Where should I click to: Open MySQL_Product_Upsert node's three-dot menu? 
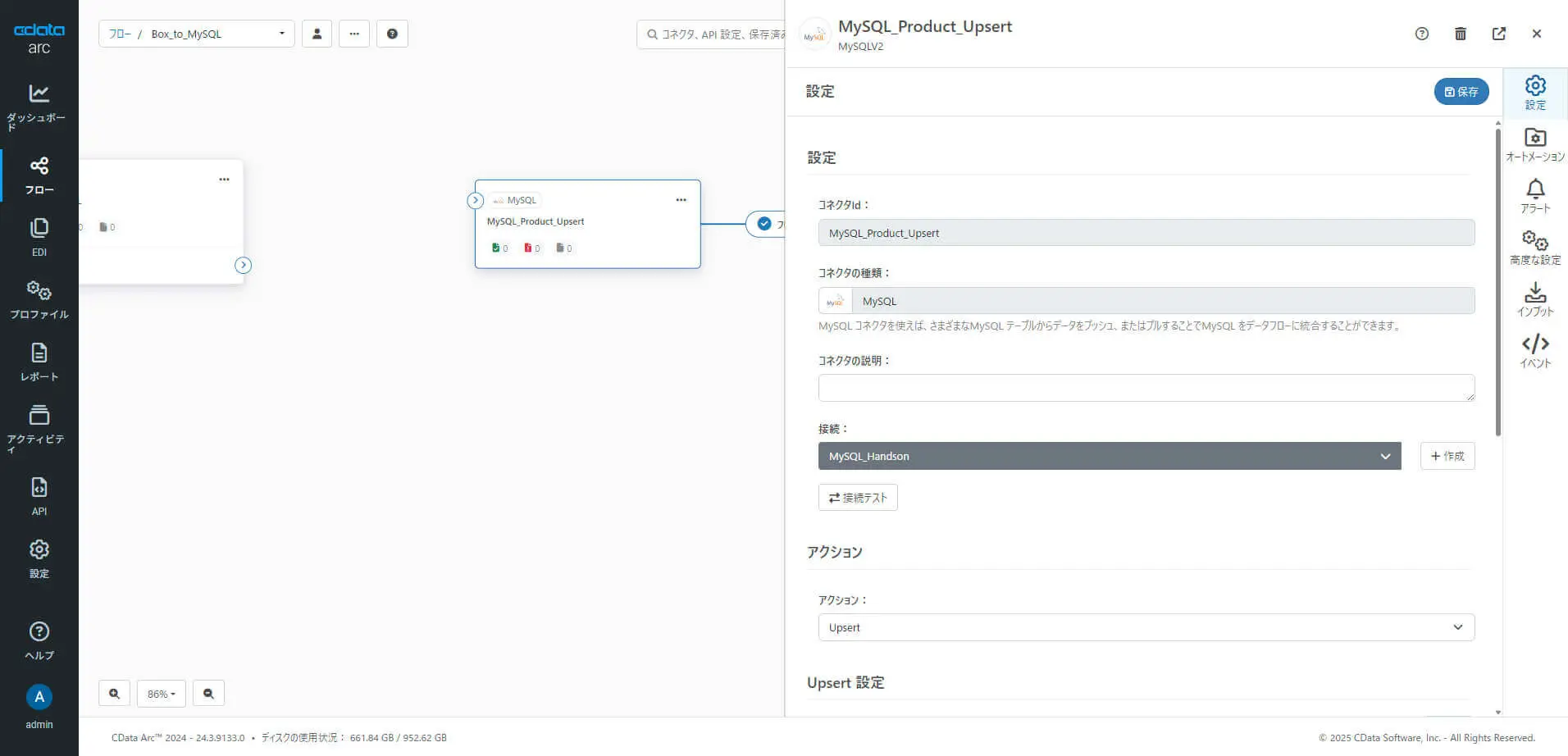coord(681,200)
